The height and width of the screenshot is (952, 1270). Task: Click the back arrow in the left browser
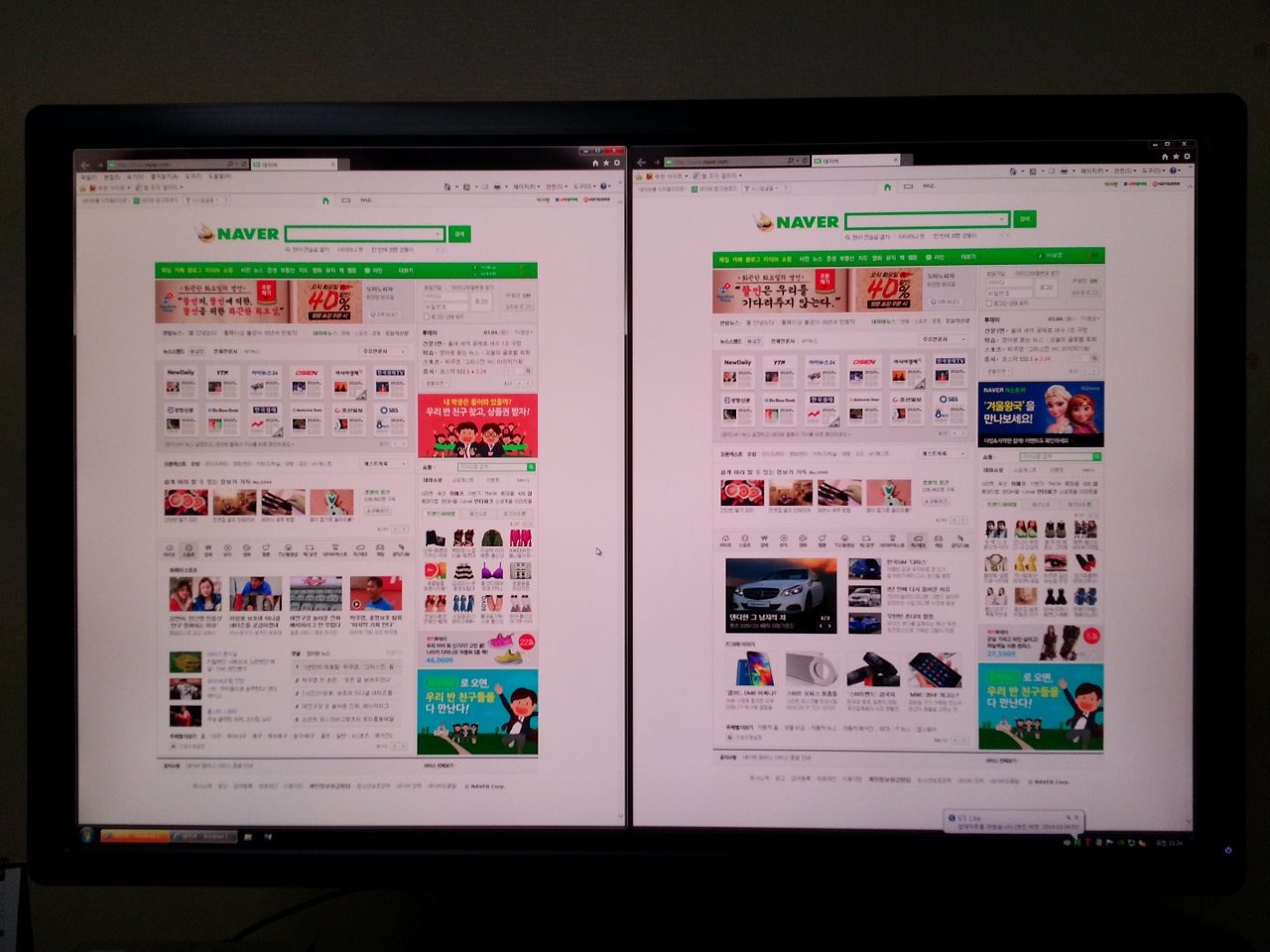[x=85, y=165]
